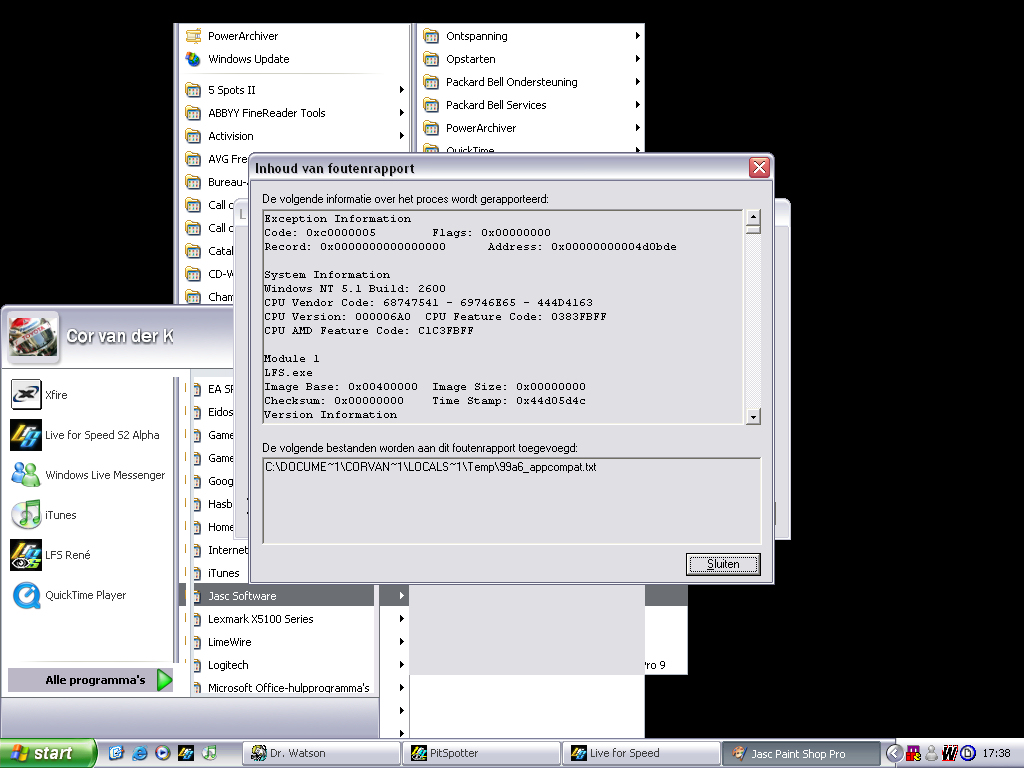Expand the Logitech submenu arrow

(402, 665)
